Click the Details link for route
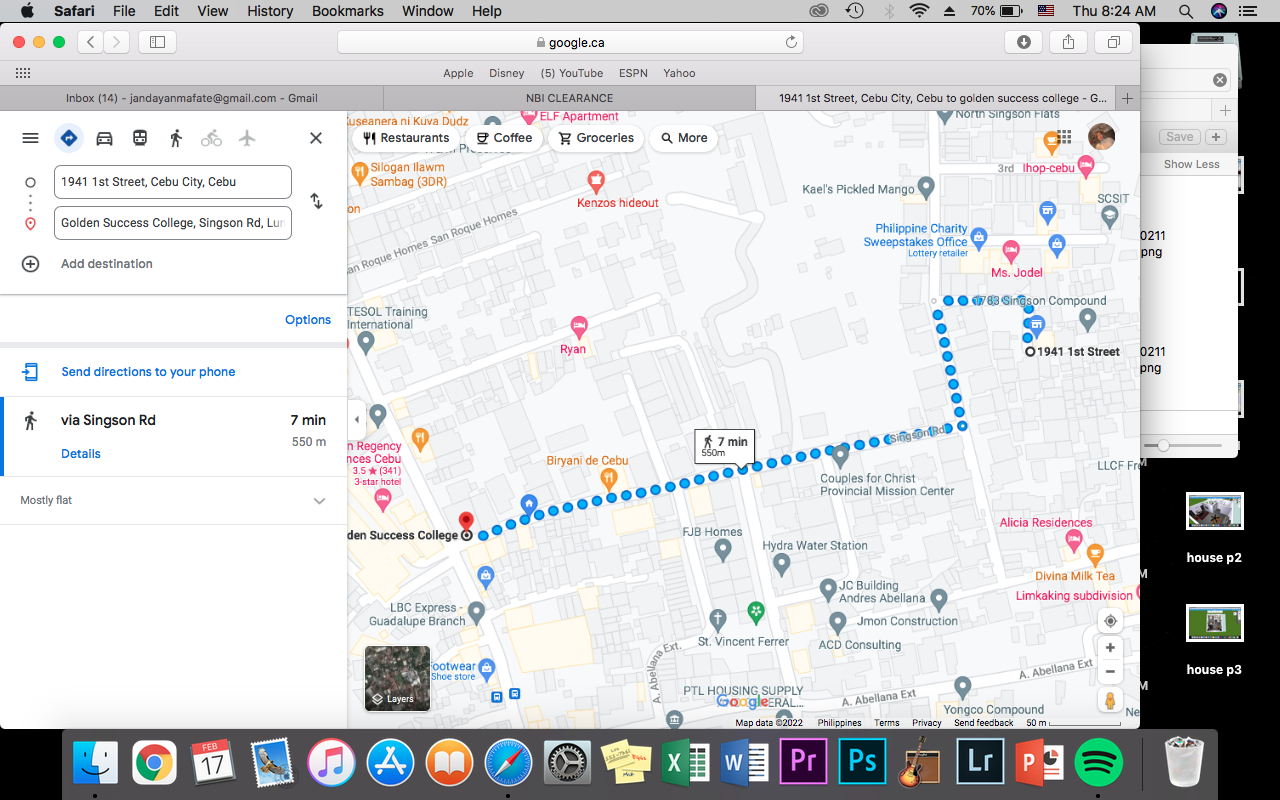The height and width of the screenshot is (800, 1280). [81, 454]
